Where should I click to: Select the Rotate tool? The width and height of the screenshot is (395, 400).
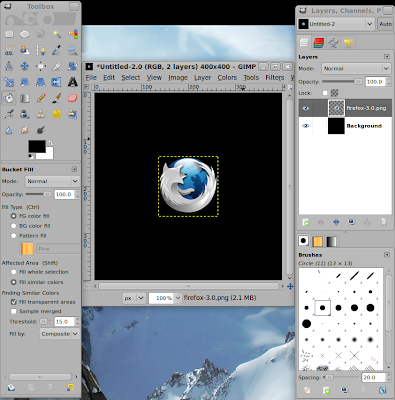73,66
